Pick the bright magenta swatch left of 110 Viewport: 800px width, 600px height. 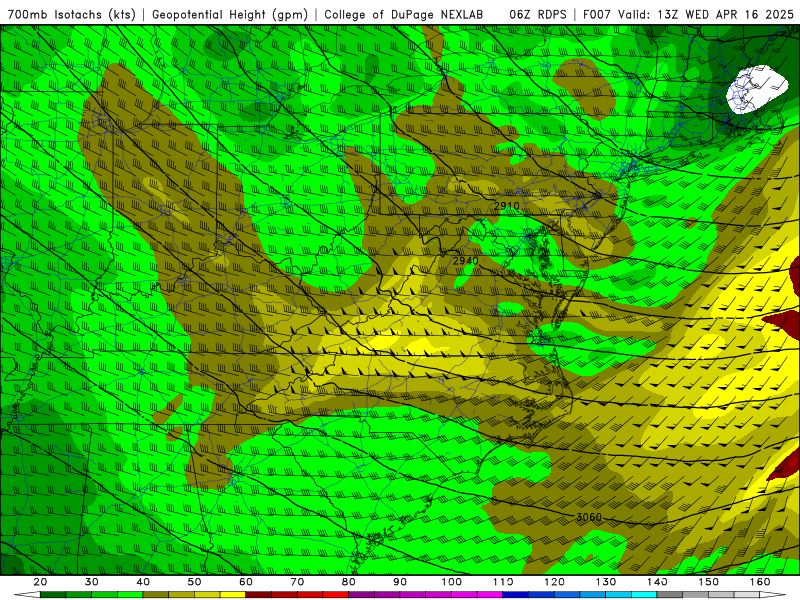(490, 594)
